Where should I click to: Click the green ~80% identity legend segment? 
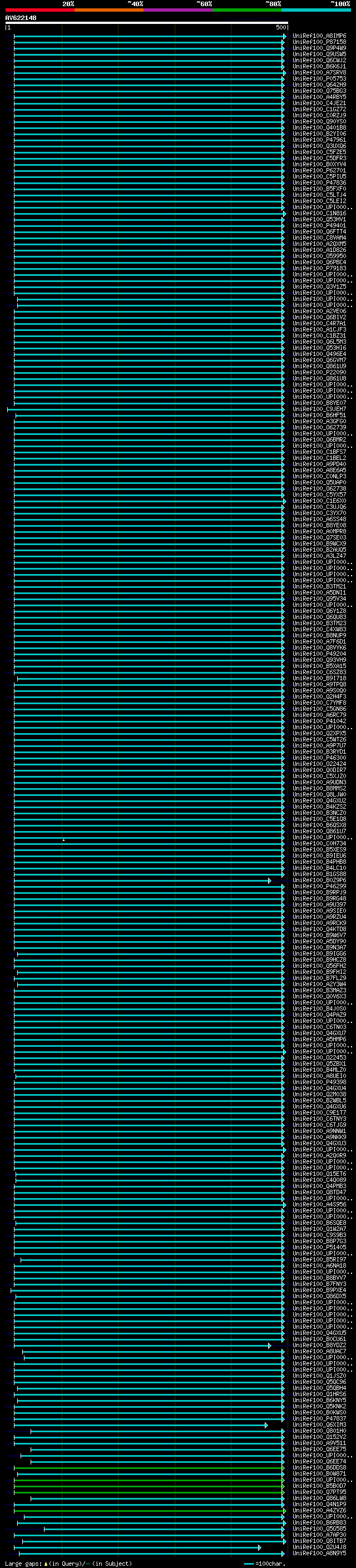(247, 10)
